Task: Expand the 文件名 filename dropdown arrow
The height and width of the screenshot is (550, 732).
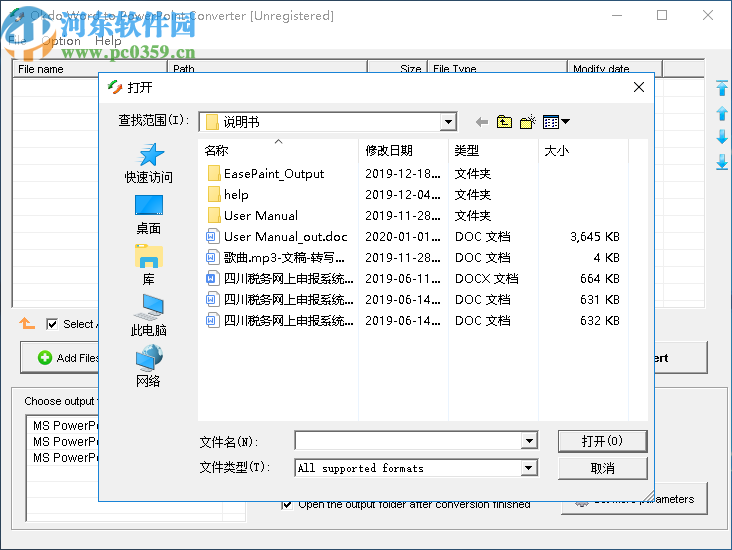Action: tap(529, 440)
